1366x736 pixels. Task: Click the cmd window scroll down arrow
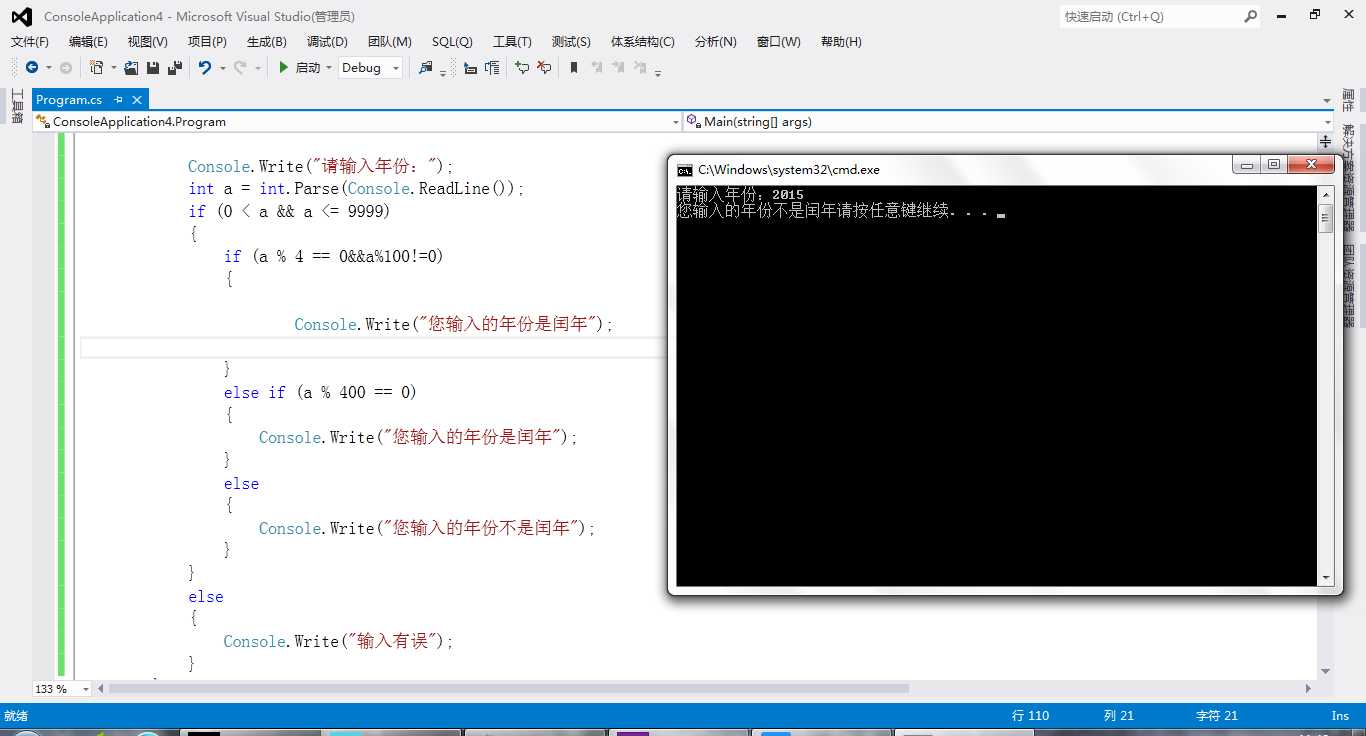(1326, 578)
